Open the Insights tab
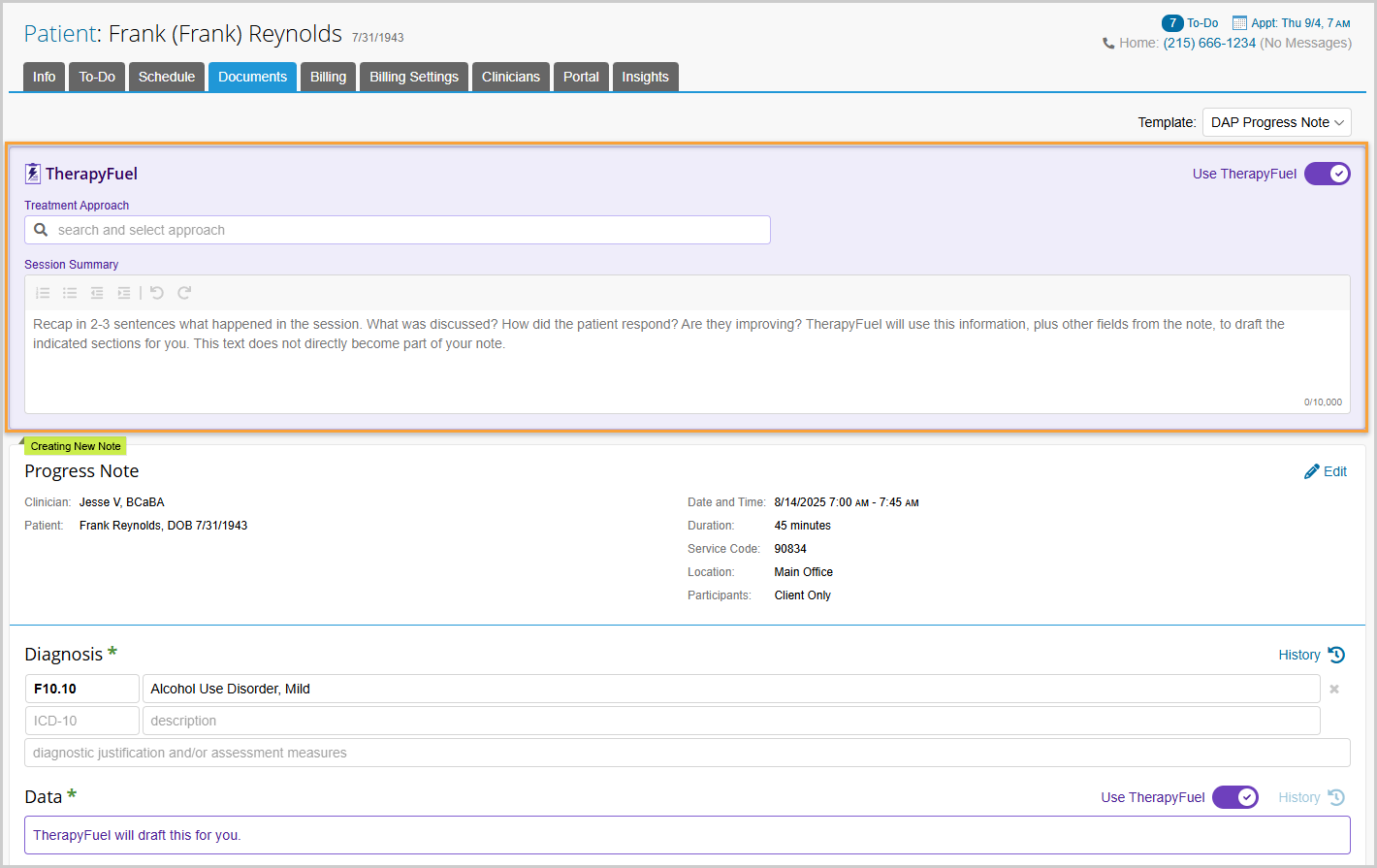The width and height of the screenshot is (1377, 868). point(645,77)
